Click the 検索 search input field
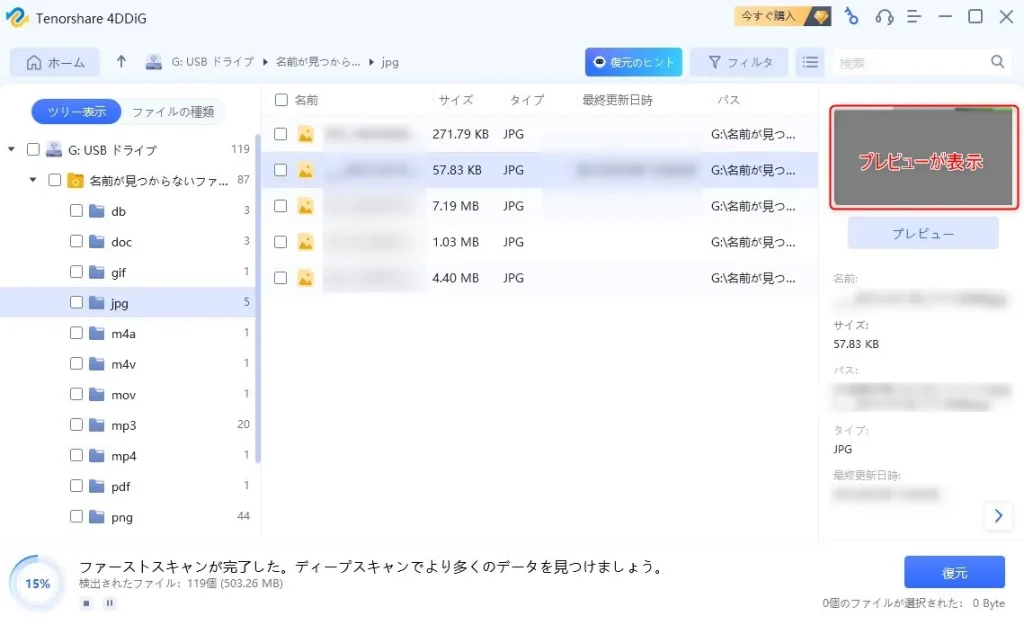Screen dimensions: 1024x625 (x=910, y=62)
